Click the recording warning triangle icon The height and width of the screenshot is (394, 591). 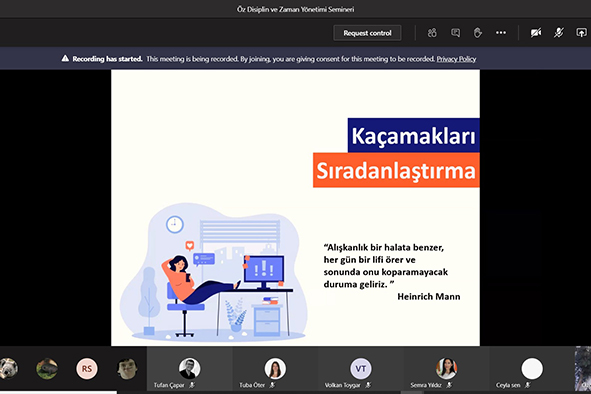coord(65,58)
